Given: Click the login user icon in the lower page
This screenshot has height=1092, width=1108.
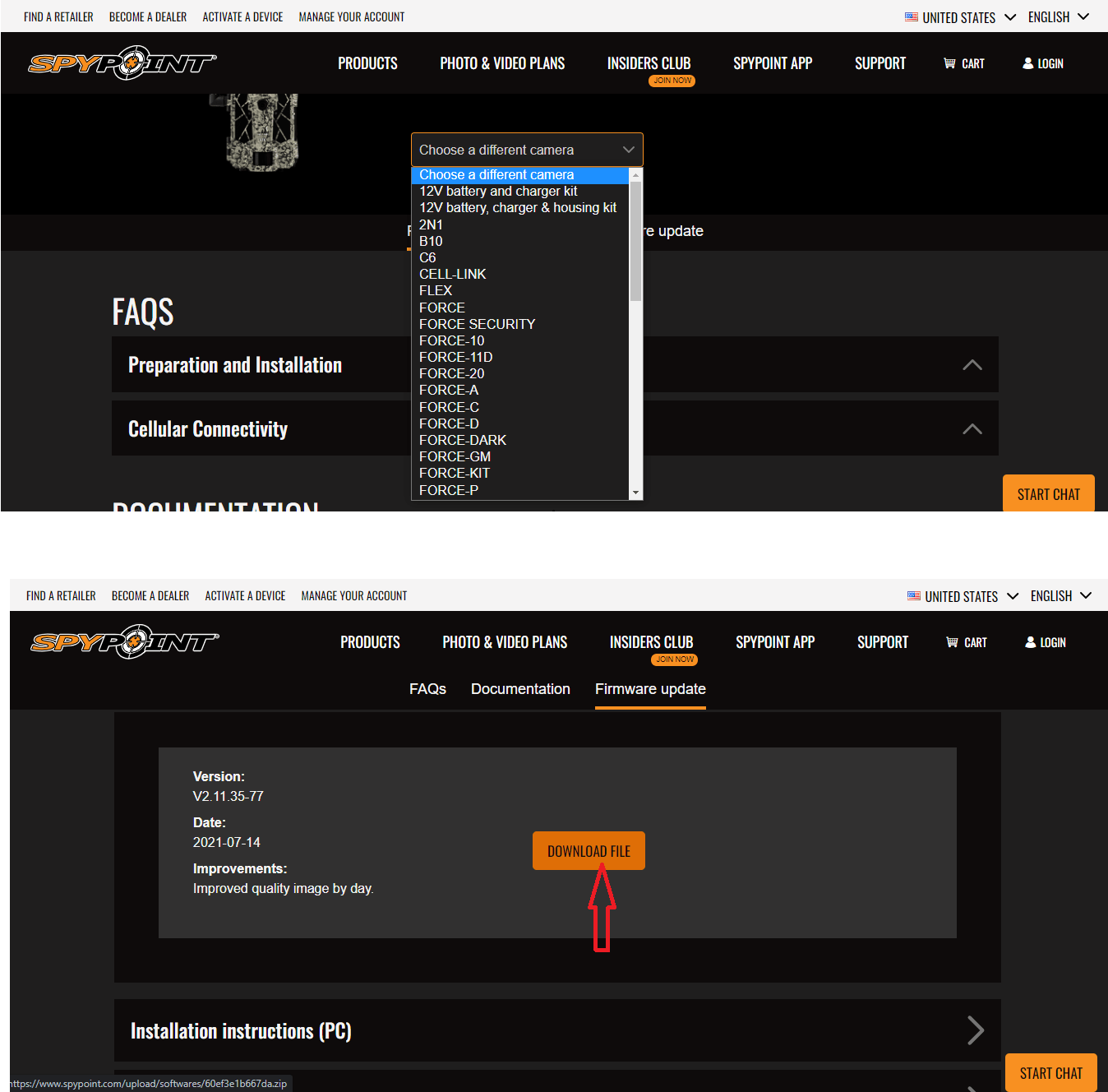Looking at the screenshot, I should 1030,642.
